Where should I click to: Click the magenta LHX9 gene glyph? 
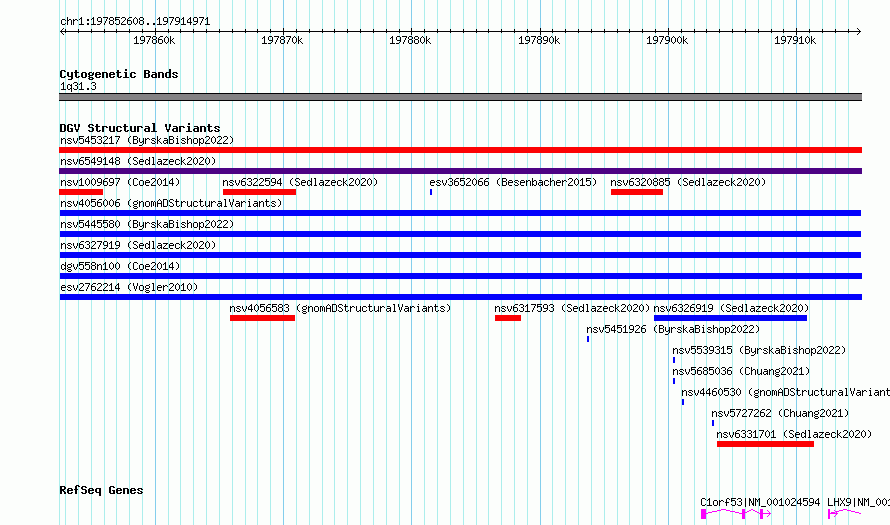845,514
